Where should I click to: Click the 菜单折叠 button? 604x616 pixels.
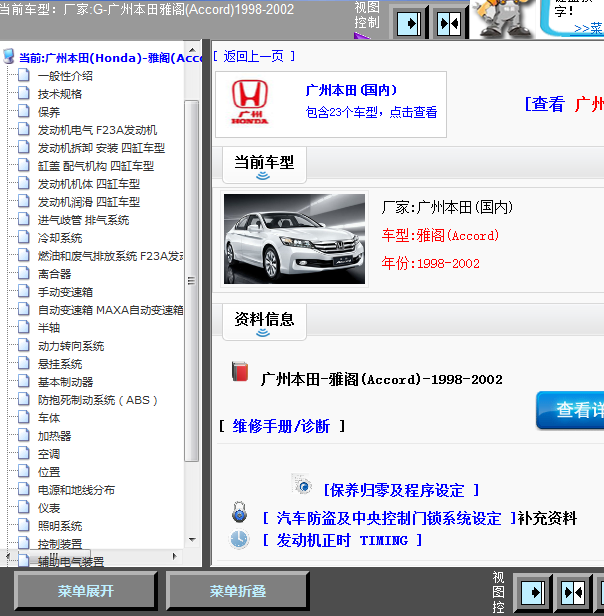click(x=238, y=591)
